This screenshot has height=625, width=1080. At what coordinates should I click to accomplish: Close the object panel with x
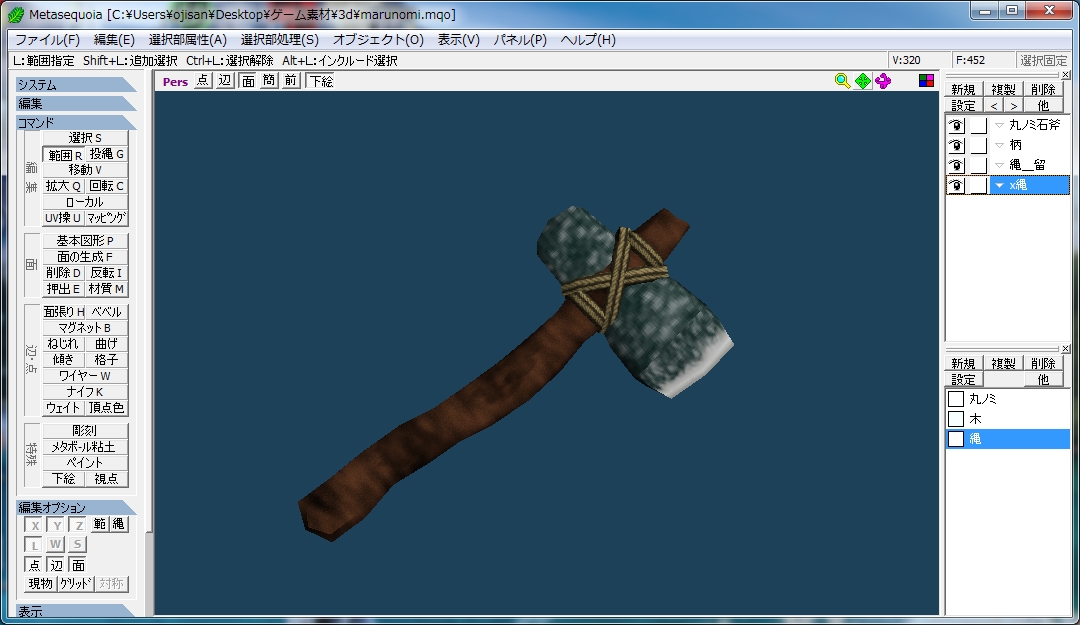1066,74
